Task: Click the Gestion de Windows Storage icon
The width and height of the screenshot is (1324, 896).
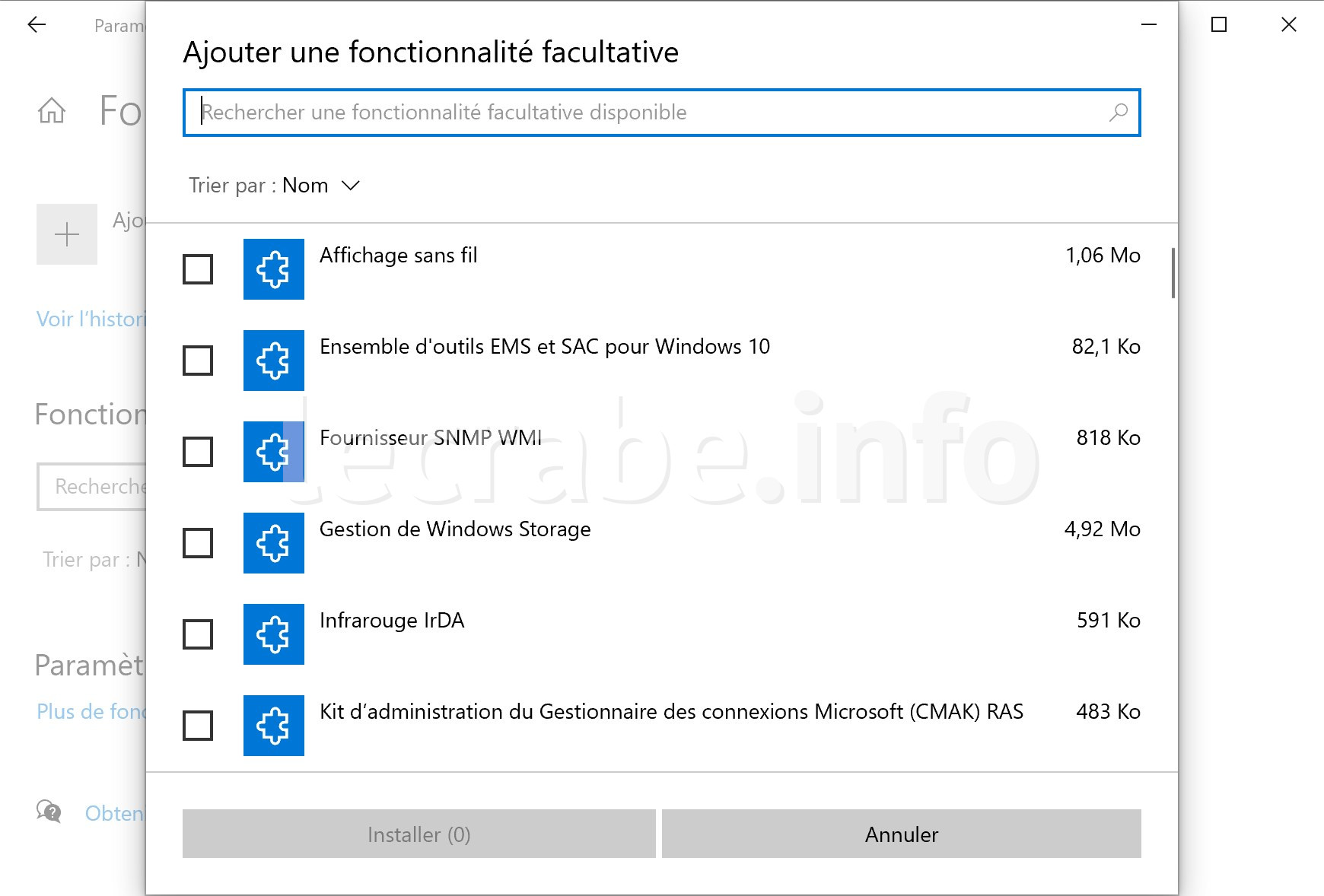Action: [x=274, y=543]
